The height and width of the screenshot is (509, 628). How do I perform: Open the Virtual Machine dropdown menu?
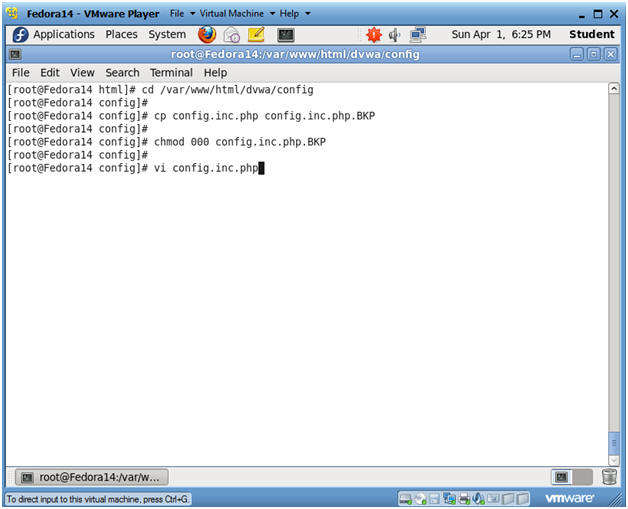(x=237, y=14)
